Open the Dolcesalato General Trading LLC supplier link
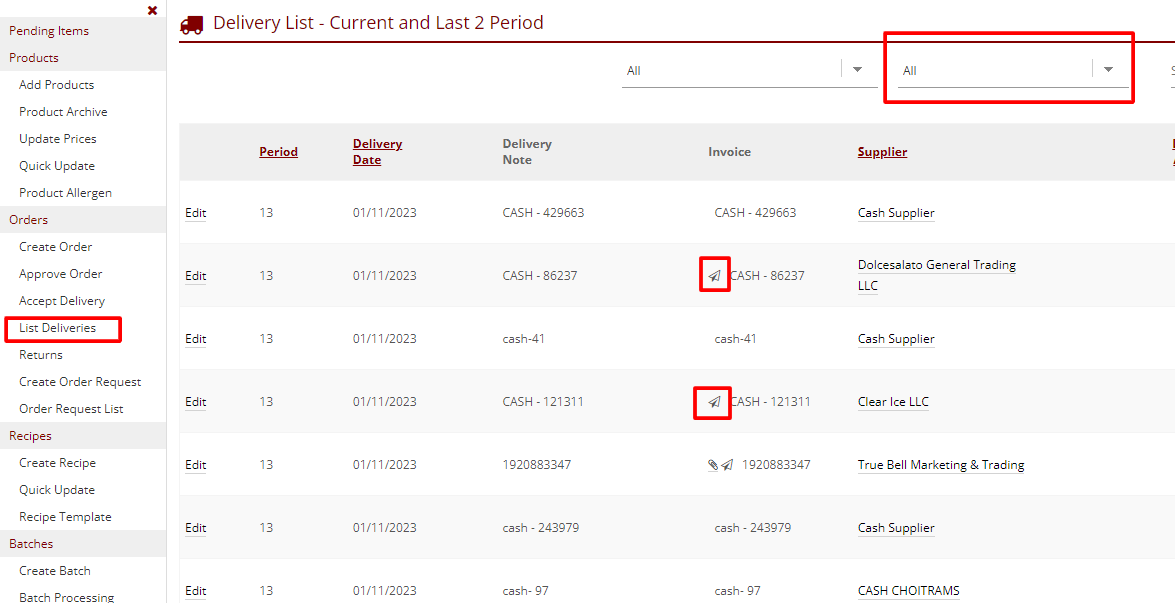 coord(936,265)
